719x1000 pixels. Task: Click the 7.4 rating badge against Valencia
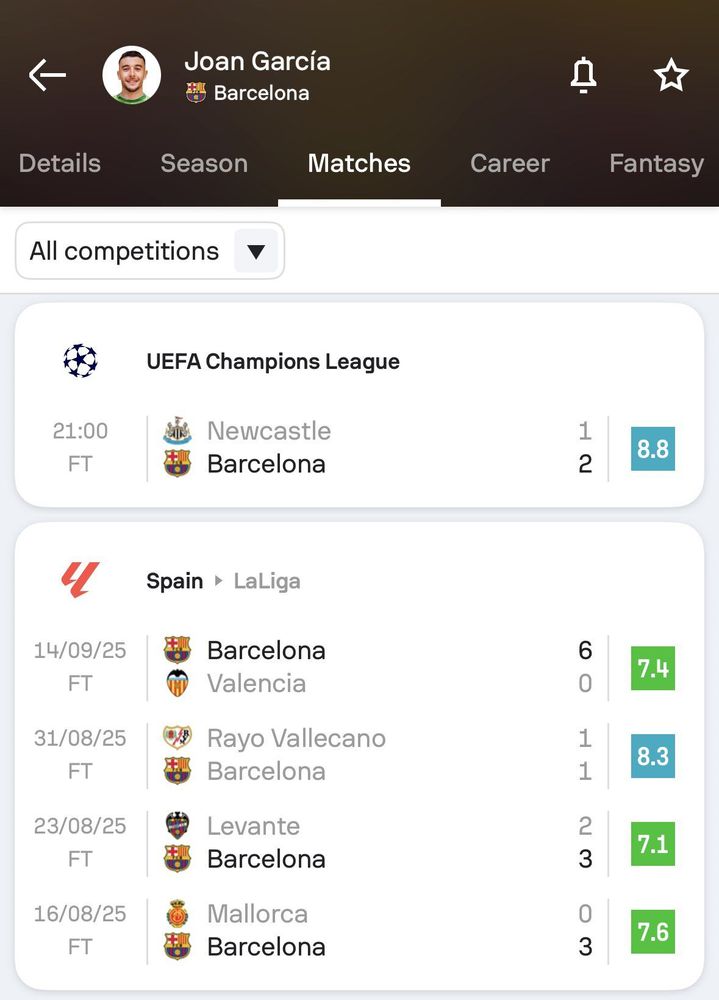click(652, 669)
